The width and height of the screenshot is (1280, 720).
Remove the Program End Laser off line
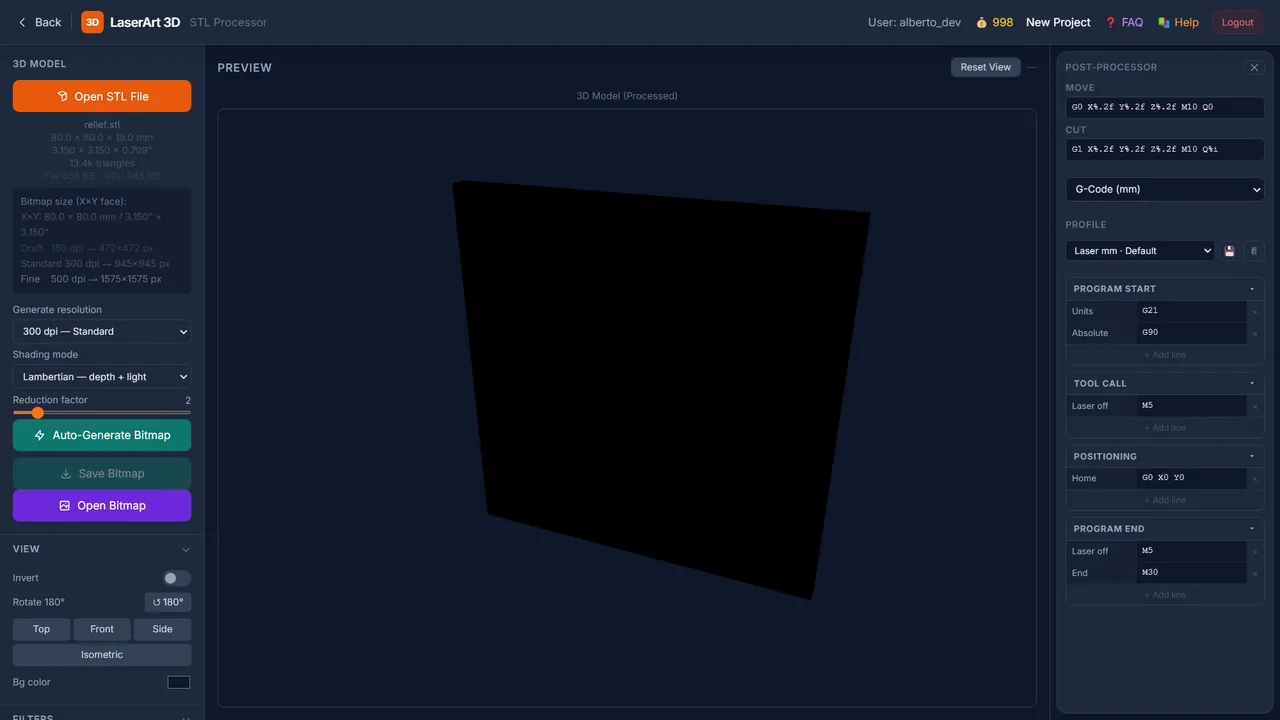[1255, 552]
